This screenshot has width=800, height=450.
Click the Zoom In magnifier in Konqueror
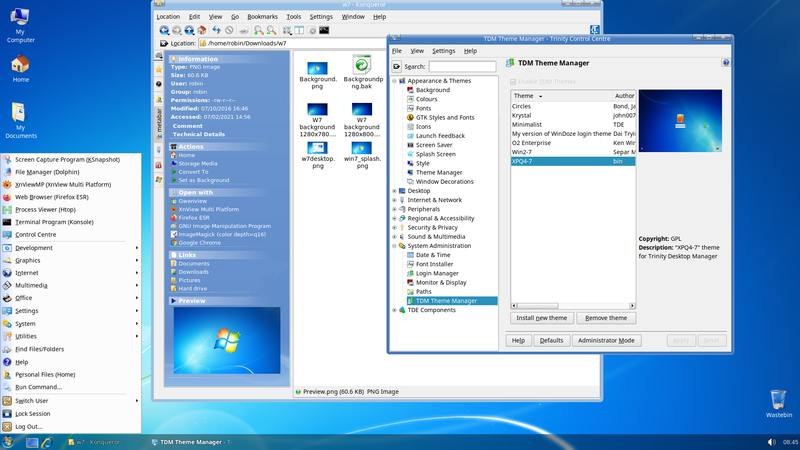pos(259,31)
